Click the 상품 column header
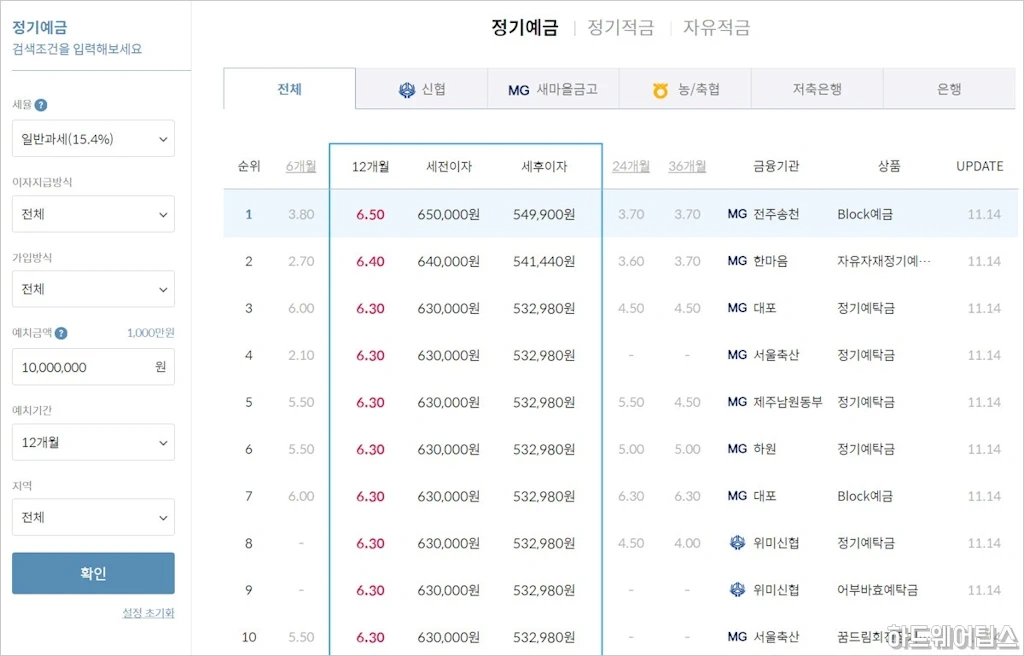 [889, 167]
